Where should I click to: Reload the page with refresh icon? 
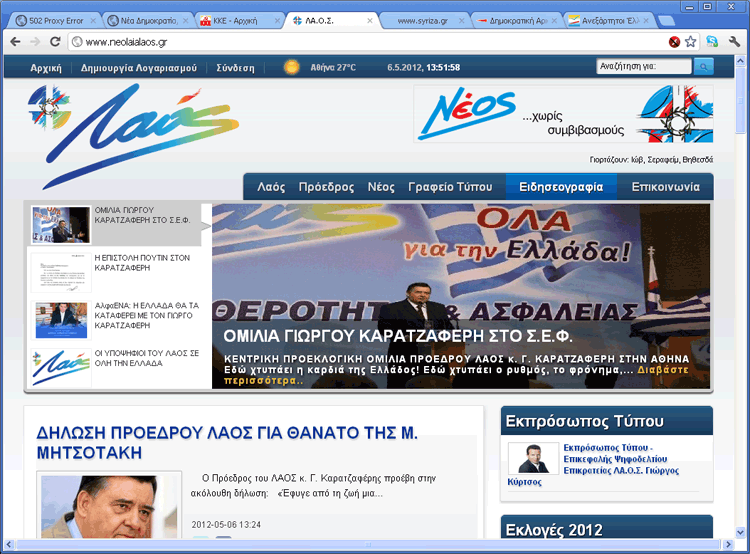[55, 42]
